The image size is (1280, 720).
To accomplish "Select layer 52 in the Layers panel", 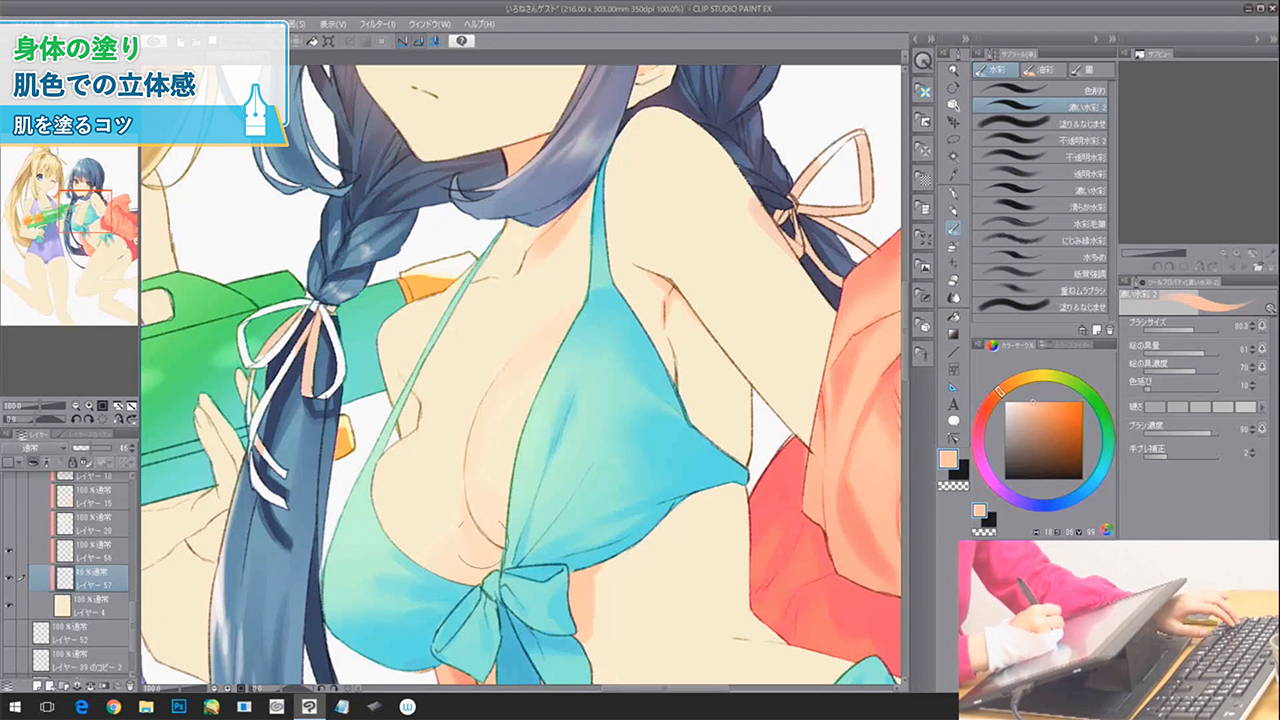I will pyautogui.click(x=80, y=632).
